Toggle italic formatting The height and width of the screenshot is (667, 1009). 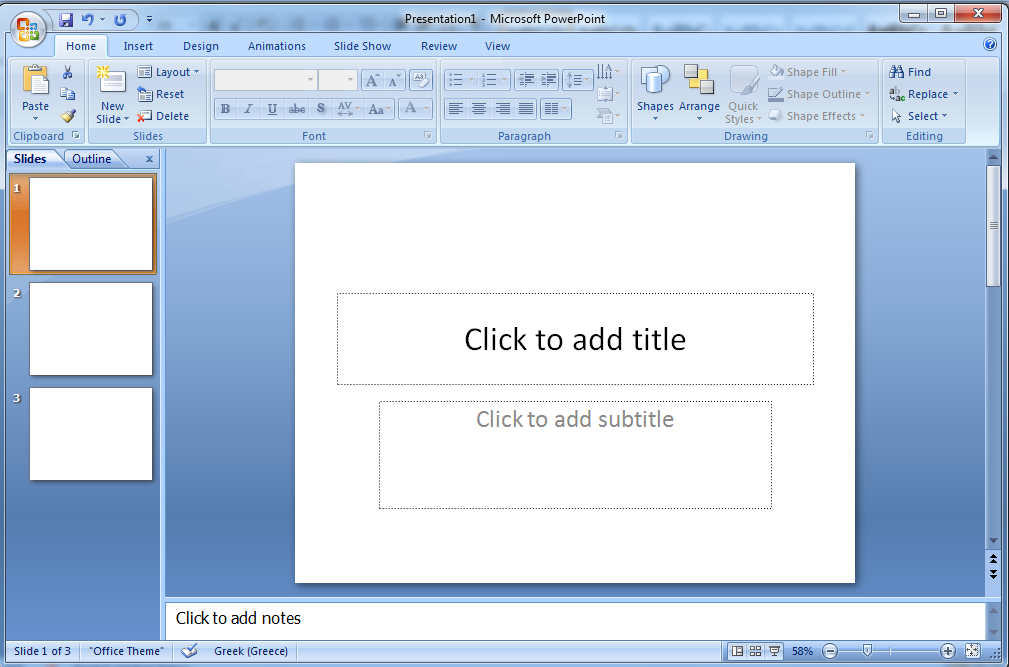[x=248, y=109]
